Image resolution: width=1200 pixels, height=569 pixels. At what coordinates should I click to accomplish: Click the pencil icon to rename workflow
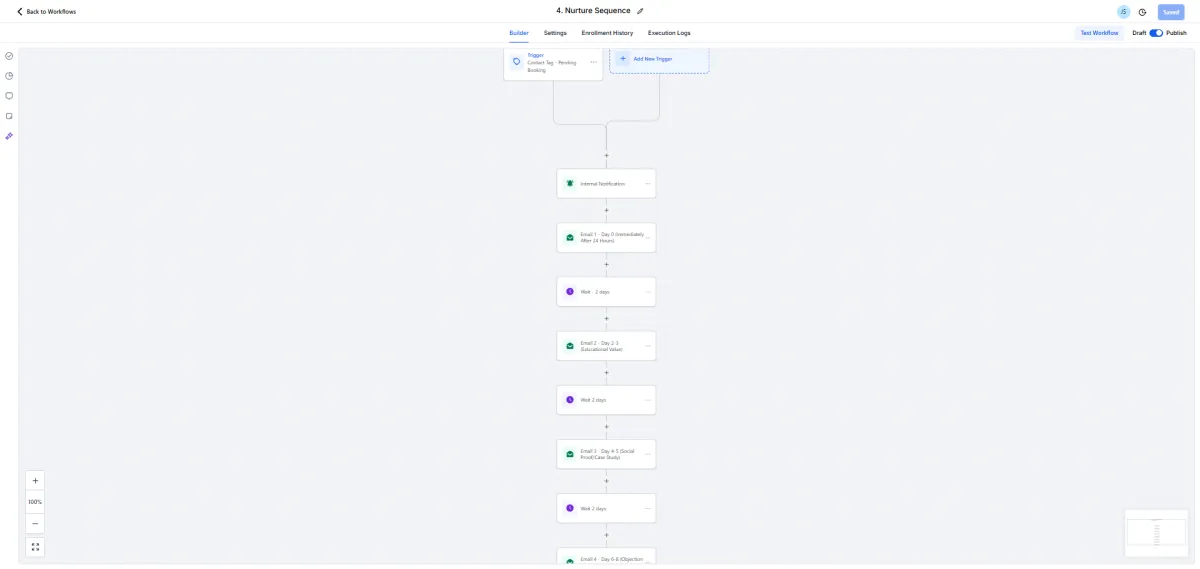(640, 11)
